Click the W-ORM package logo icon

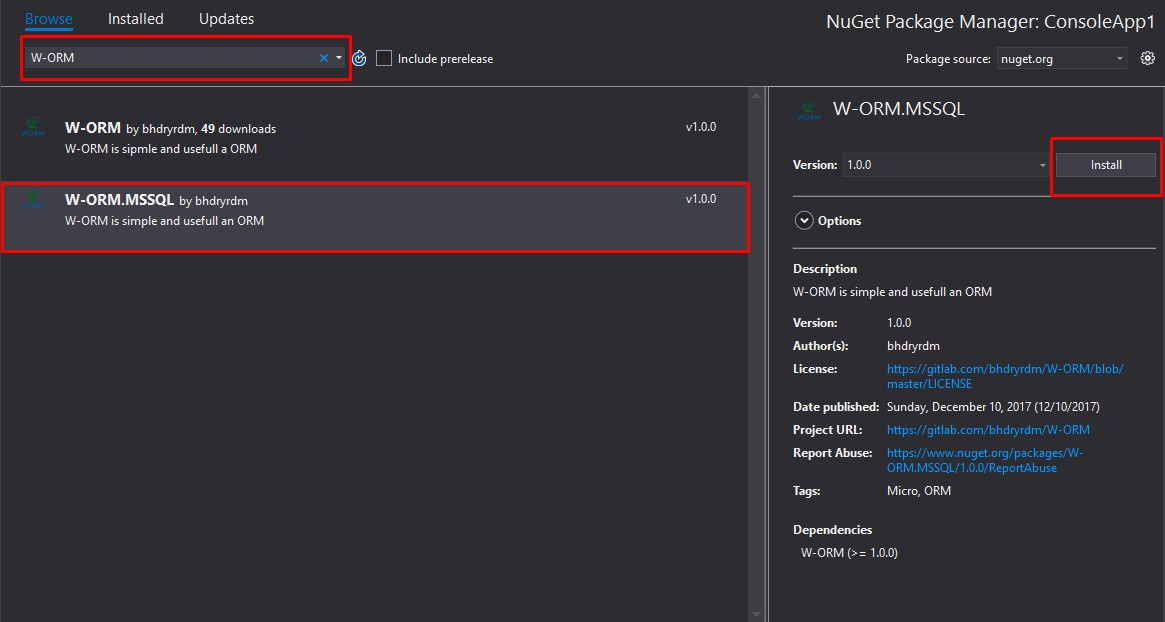[x=33, y=128]
